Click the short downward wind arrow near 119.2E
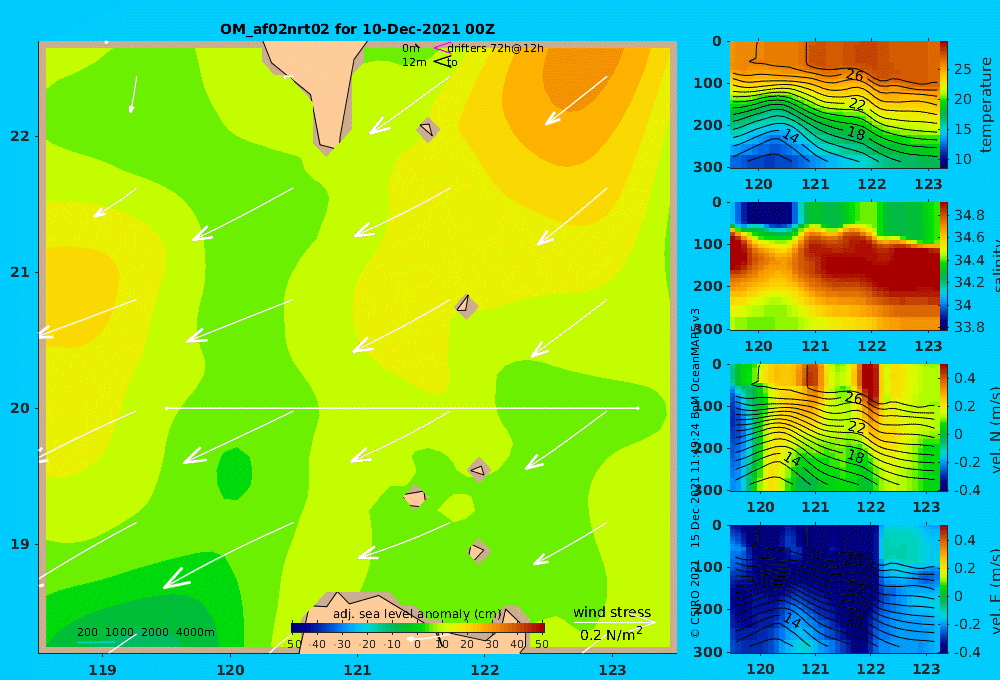 (133, 94)
